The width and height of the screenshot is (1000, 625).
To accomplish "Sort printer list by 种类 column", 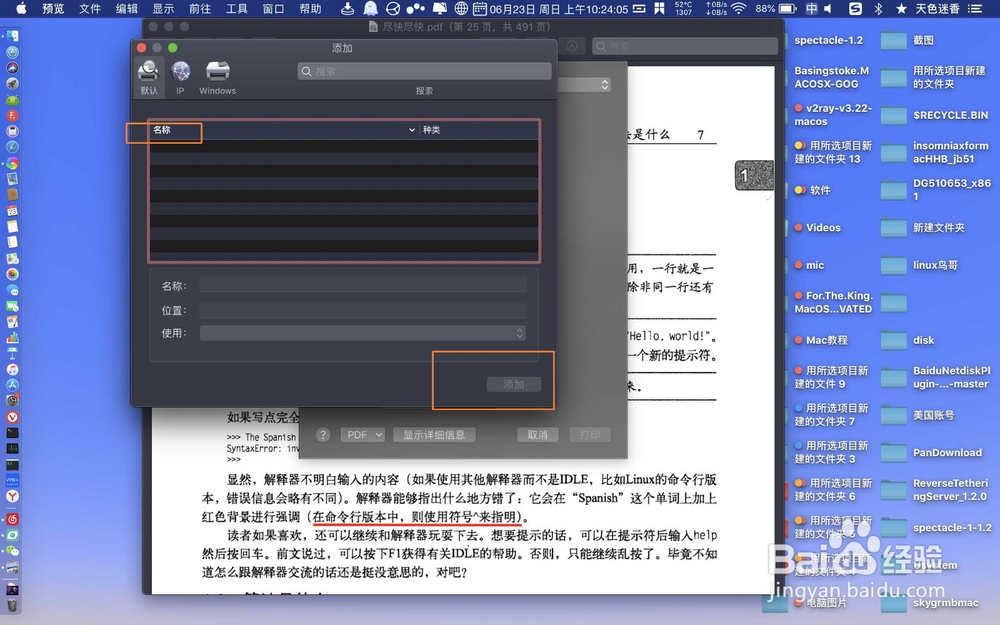I will point(431,129).
